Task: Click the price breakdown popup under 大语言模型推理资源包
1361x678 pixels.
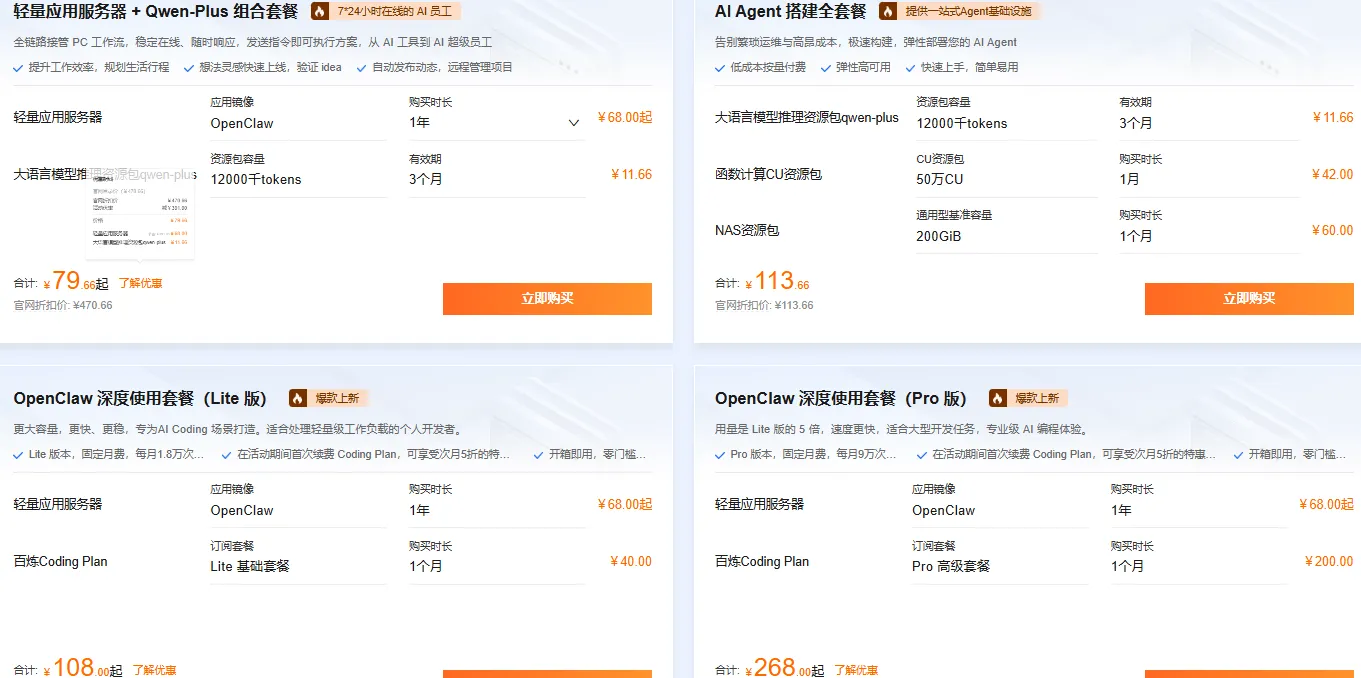Action: tap(140, 215)
